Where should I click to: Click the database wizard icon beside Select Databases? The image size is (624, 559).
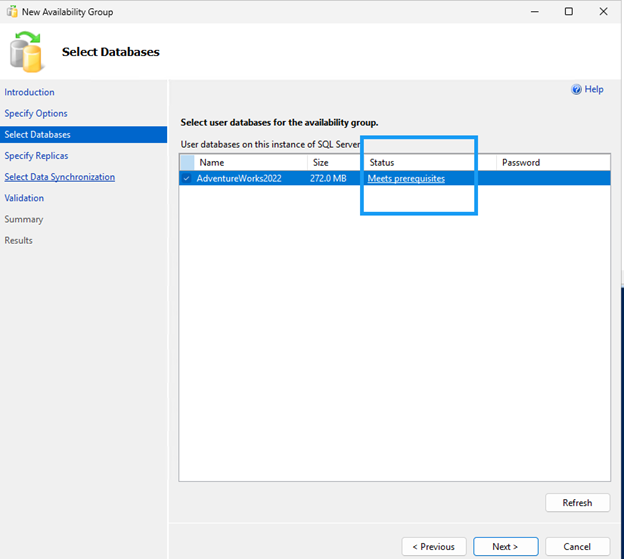(26, 52)
